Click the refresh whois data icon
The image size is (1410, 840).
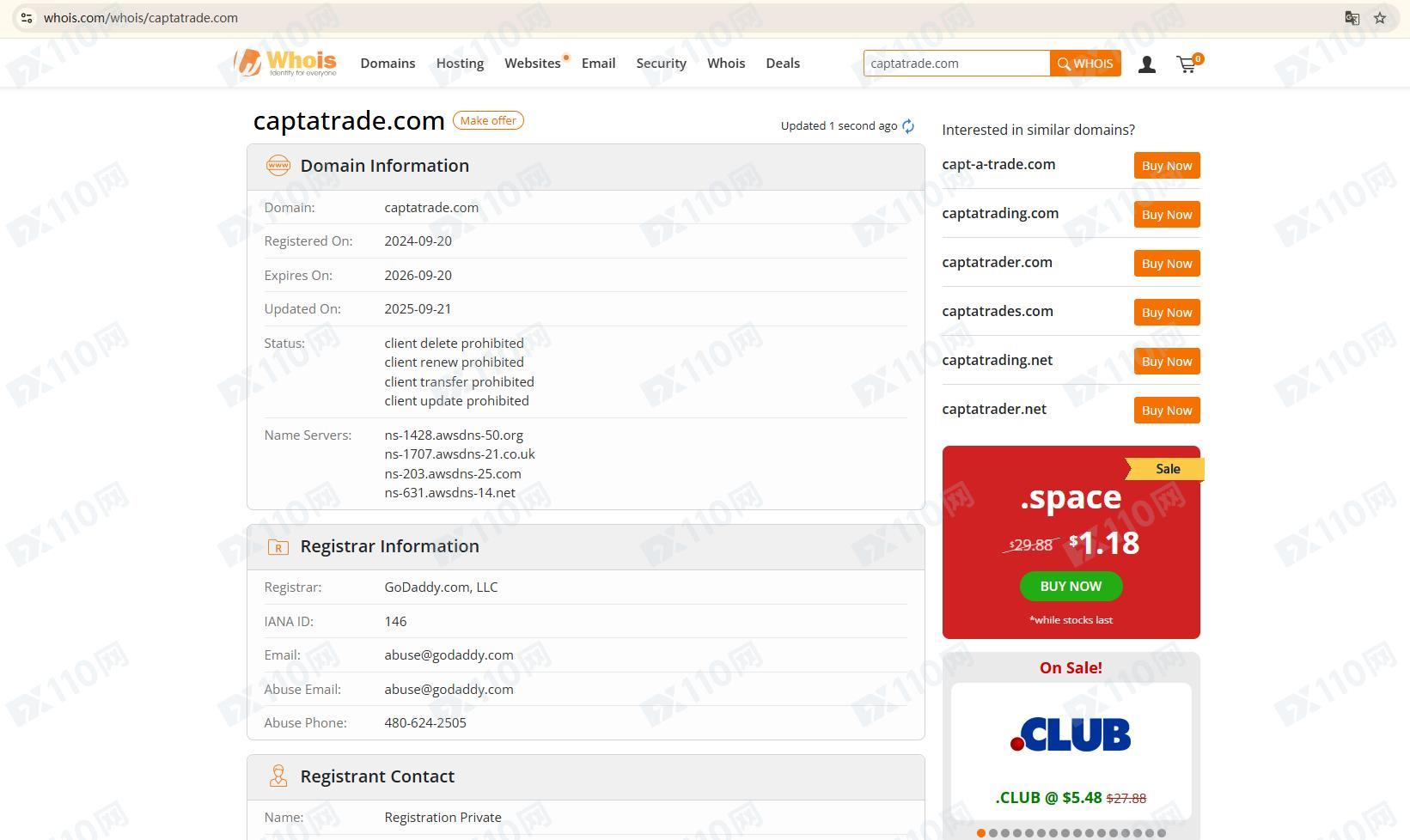click(908, 126)
